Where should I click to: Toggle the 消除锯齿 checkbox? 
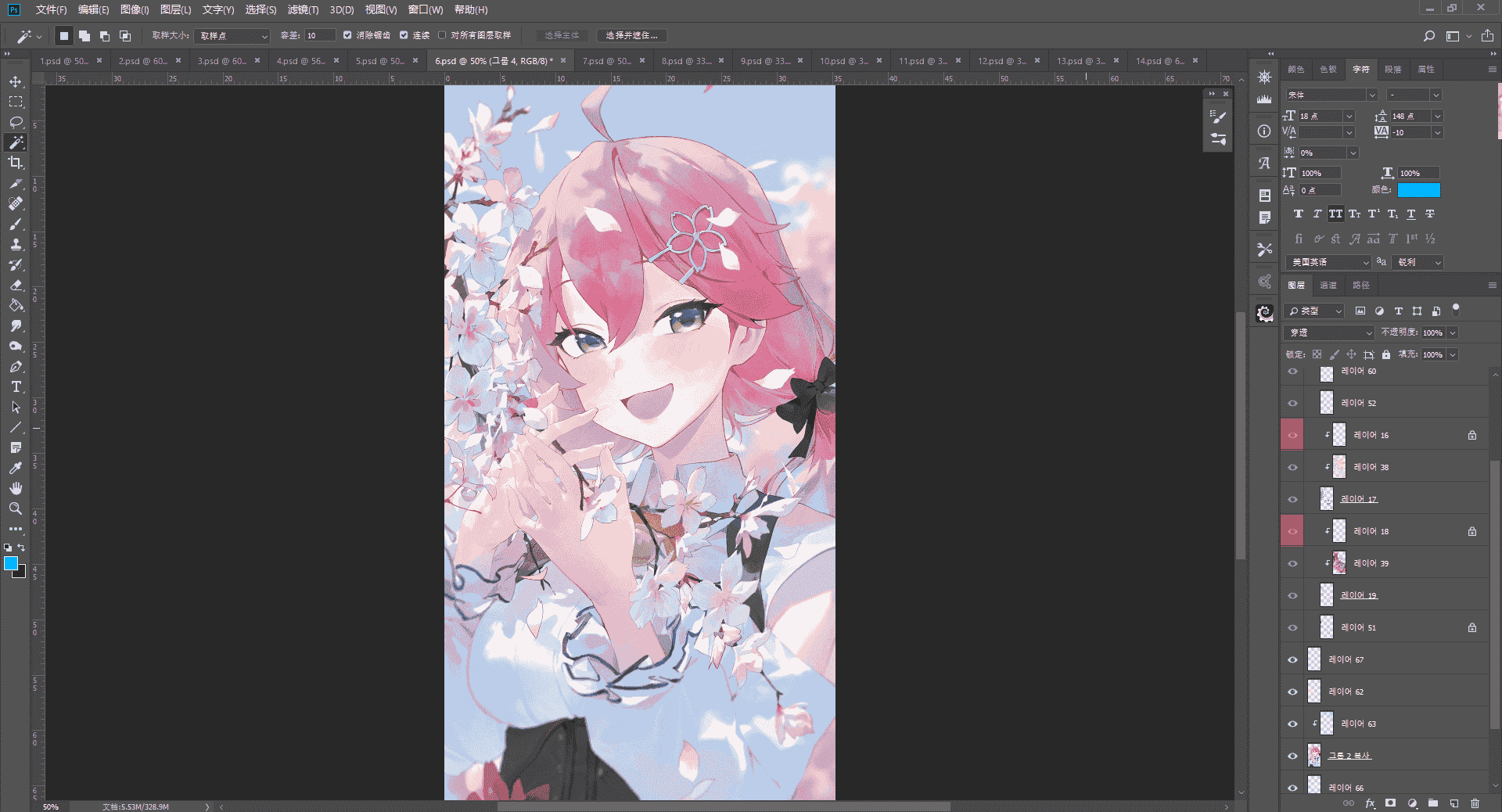pos(347,35)
